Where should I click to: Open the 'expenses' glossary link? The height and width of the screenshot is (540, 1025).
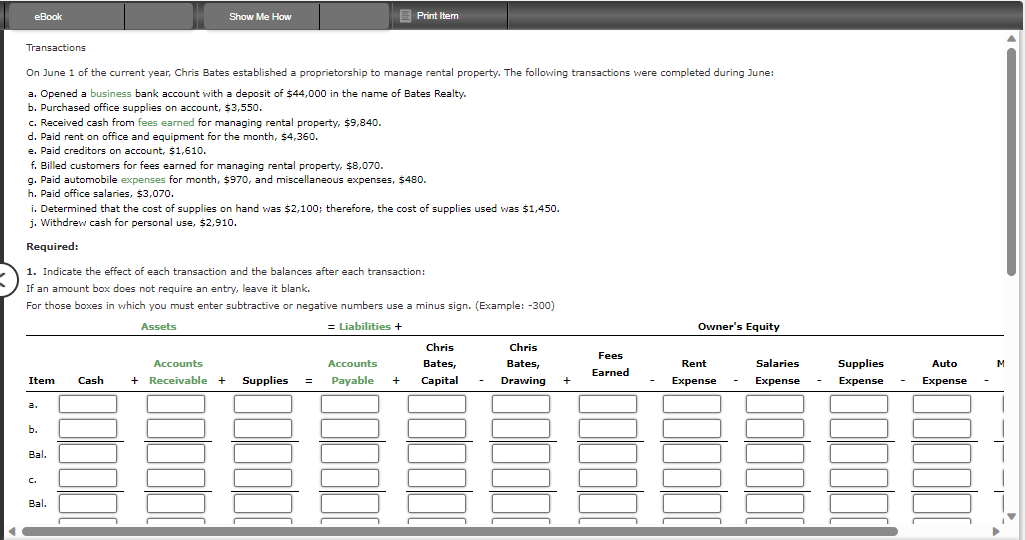(143, 179)
